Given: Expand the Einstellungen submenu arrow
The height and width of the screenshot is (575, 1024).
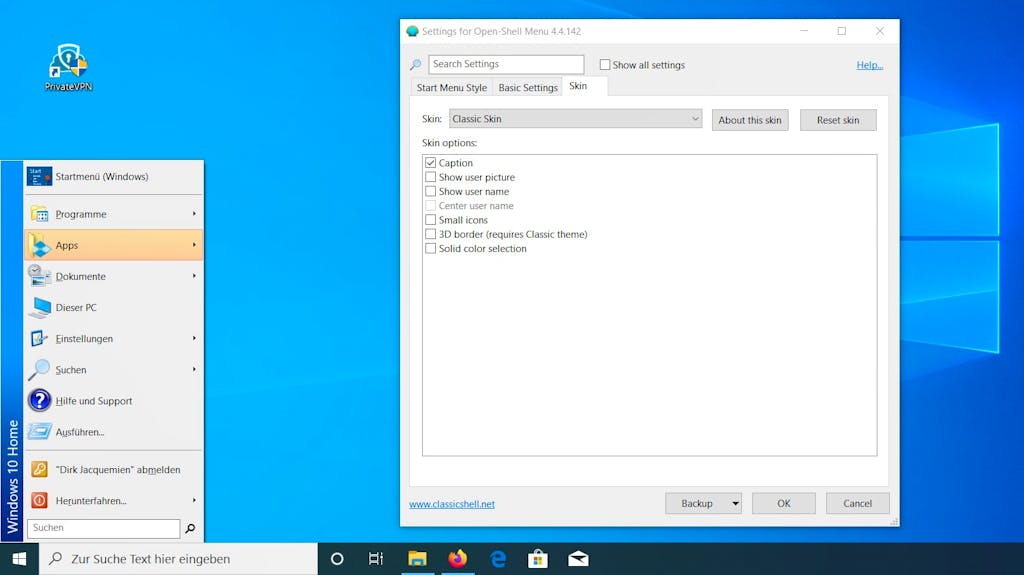Looking at the screenshot, I should tap(194, 338).
